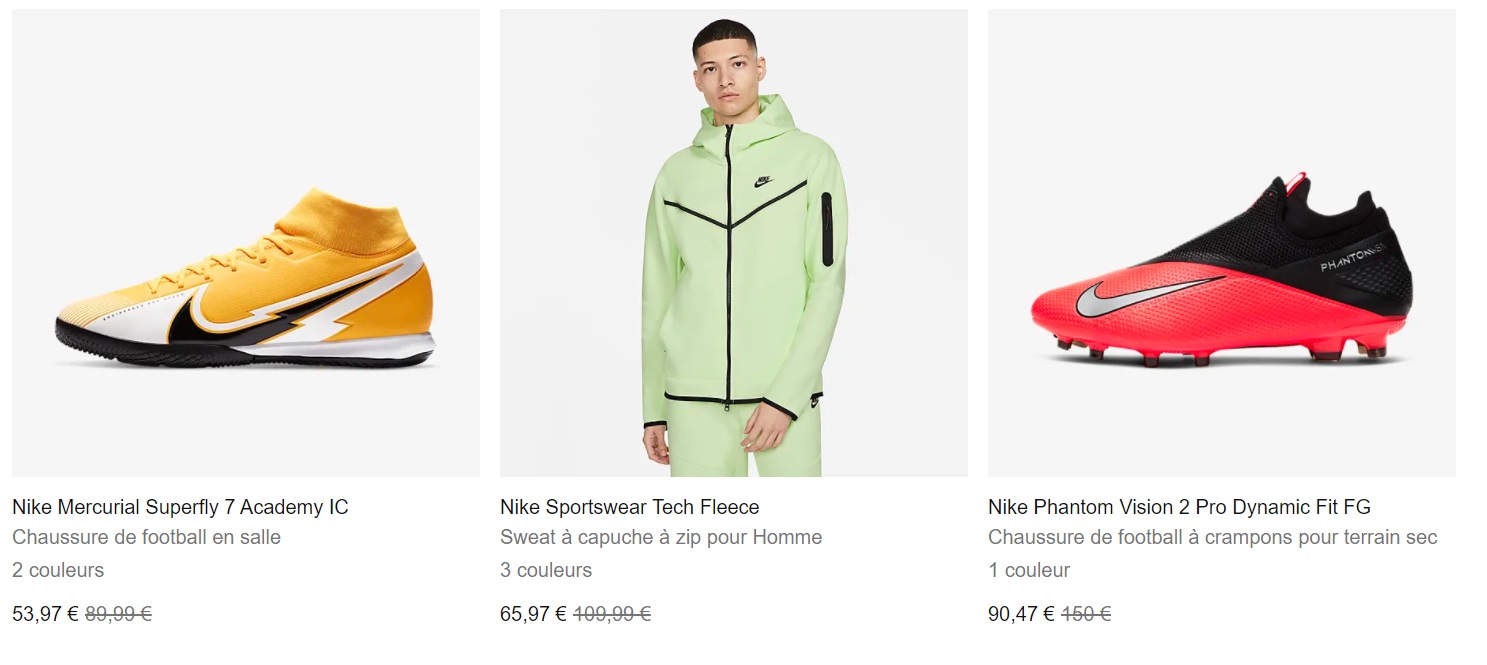This screenshot has height=665, width=1487.
Task: Click the '3 couleurs' label
Action: (x=546, y=570)
